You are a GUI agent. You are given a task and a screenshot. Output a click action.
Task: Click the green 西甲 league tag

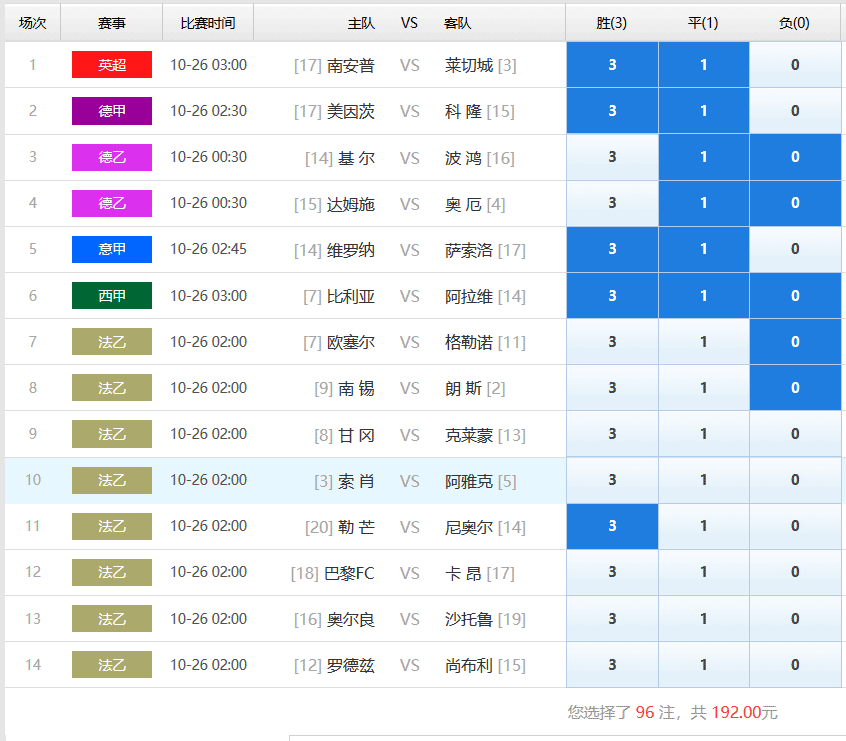[112, 296]
